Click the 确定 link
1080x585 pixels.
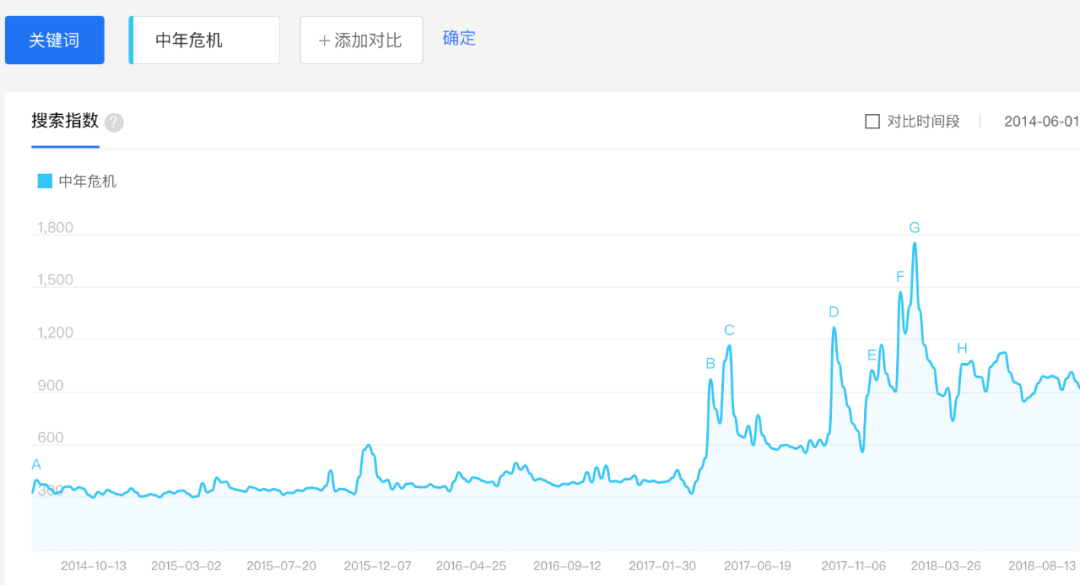pyautogui.click(x=459, y=38)
